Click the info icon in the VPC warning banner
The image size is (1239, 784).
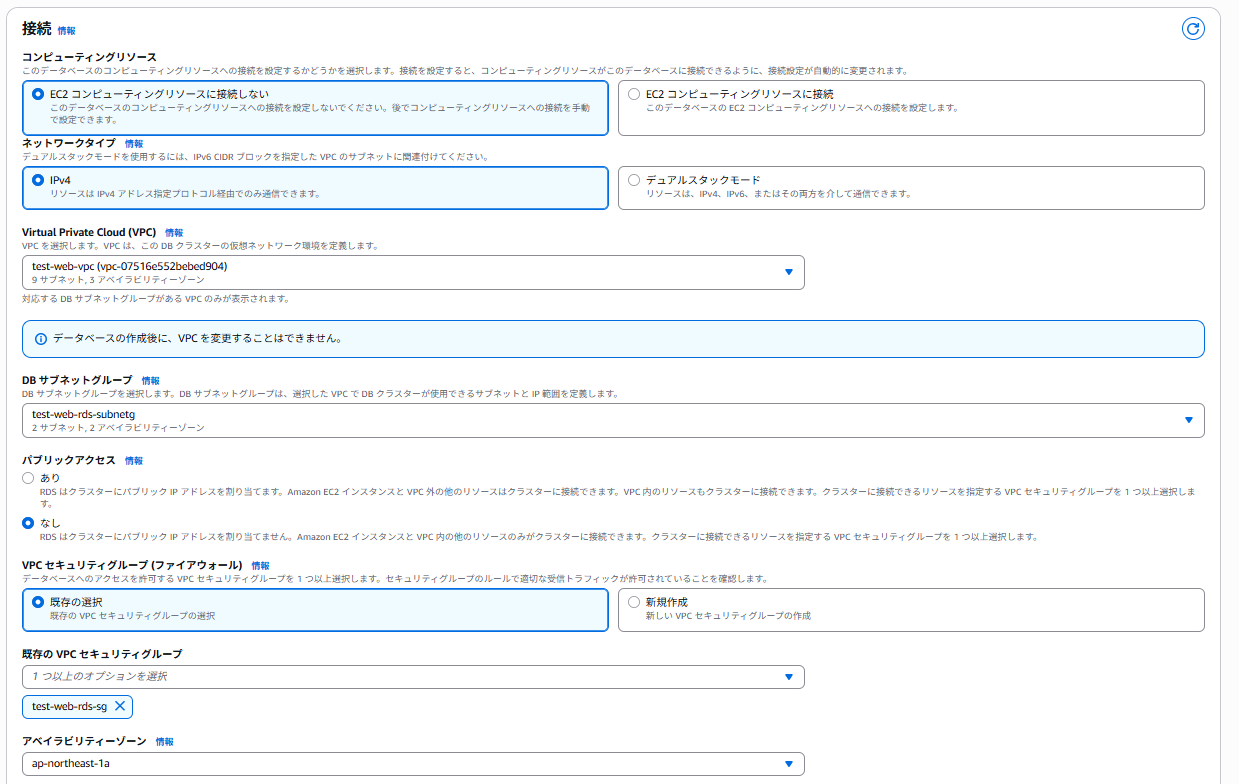(41, 339)
